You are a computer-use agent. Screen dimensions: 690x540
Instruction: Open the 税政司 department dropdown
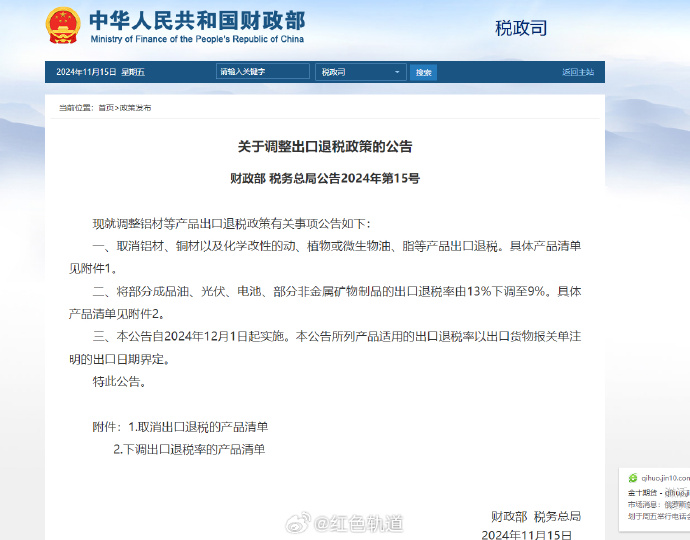tap(361, 72)
